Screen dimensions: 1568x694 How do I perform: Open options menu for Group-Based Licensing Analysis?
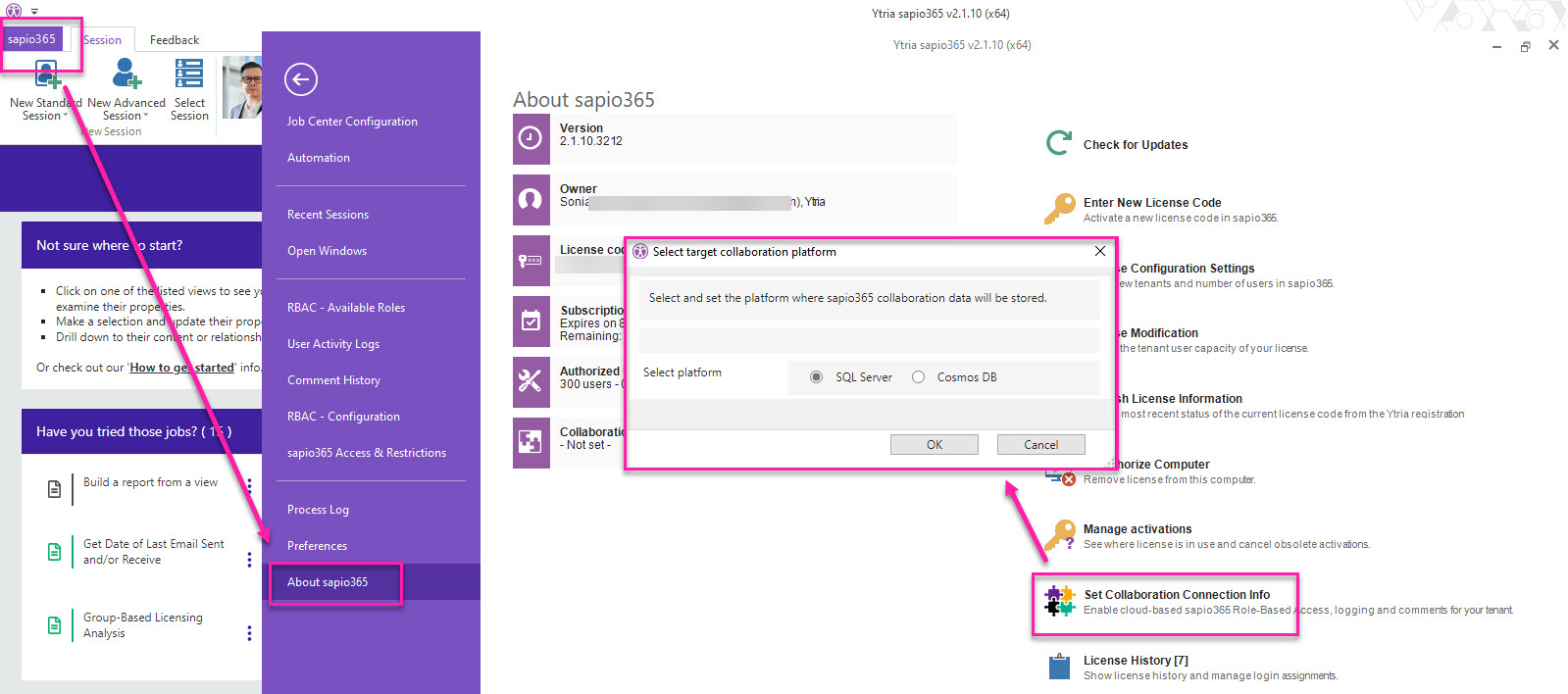click(x=249, y=633)
